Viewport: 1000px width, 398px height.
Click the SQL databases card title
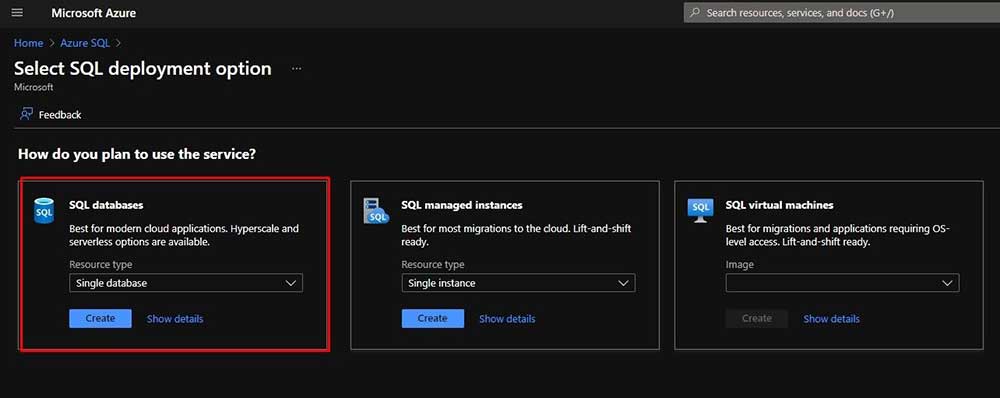[x=106, y=205]
